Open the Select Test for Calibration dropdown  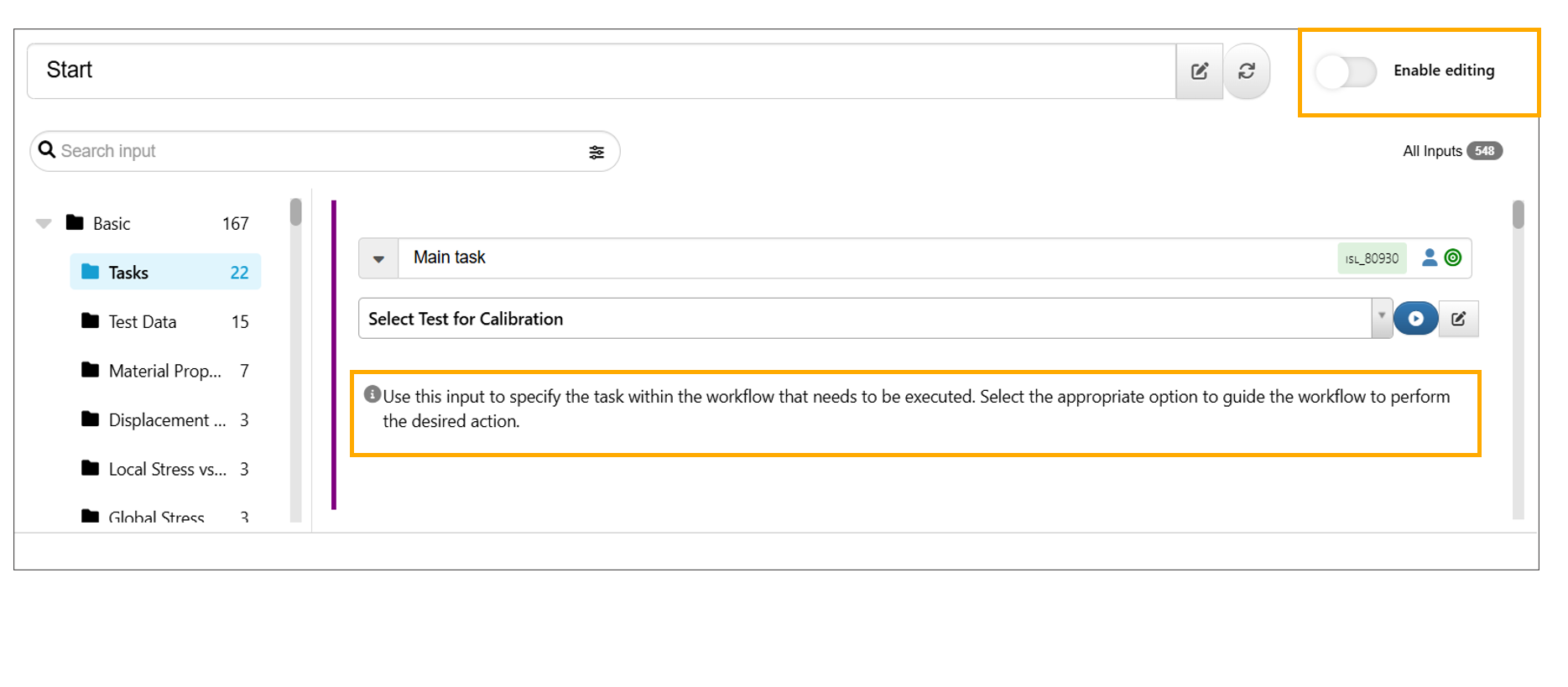coord(1381,318)
